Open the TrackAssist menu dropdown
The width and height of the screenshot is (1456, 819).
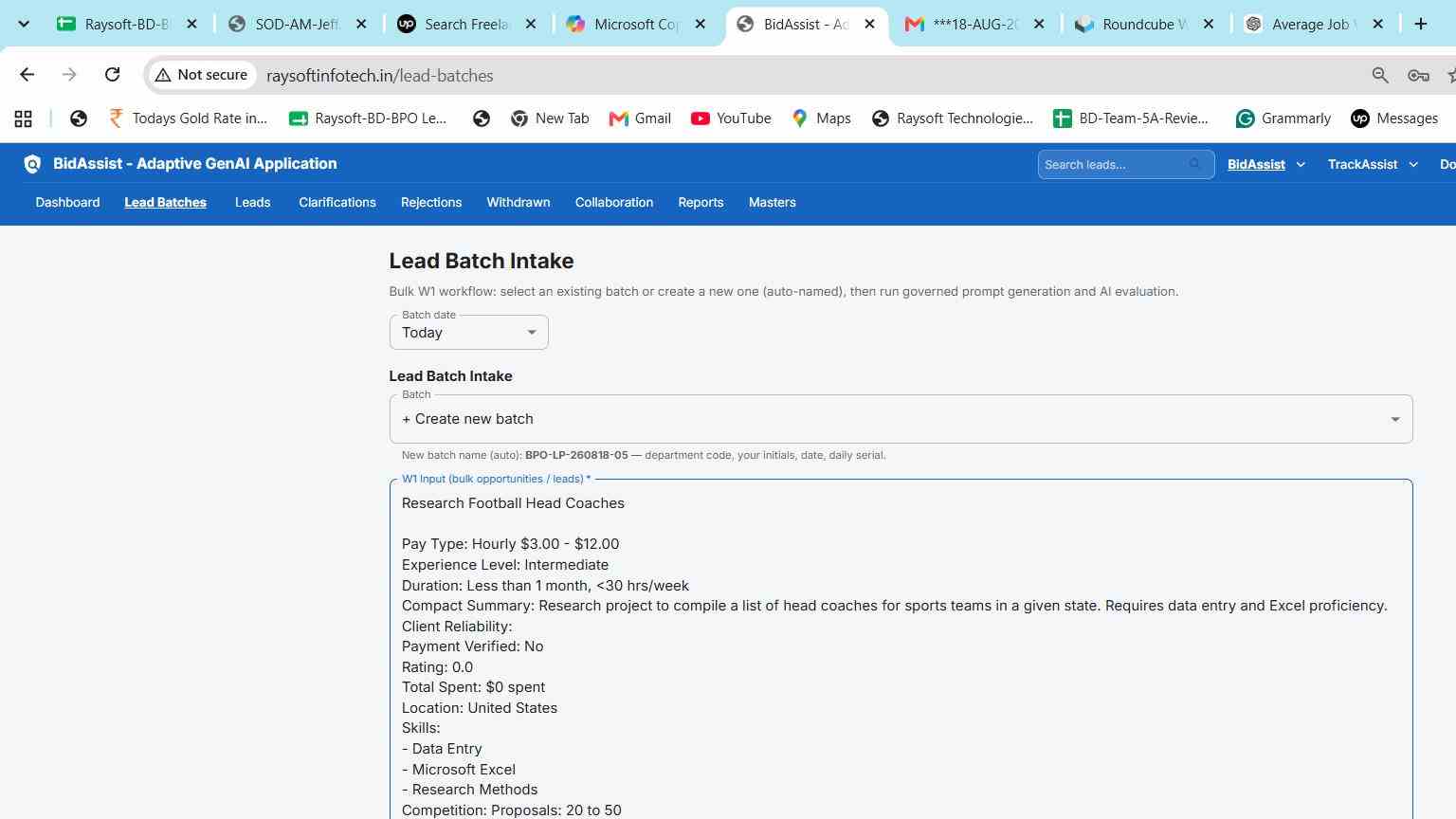(x=1373, y=164)
